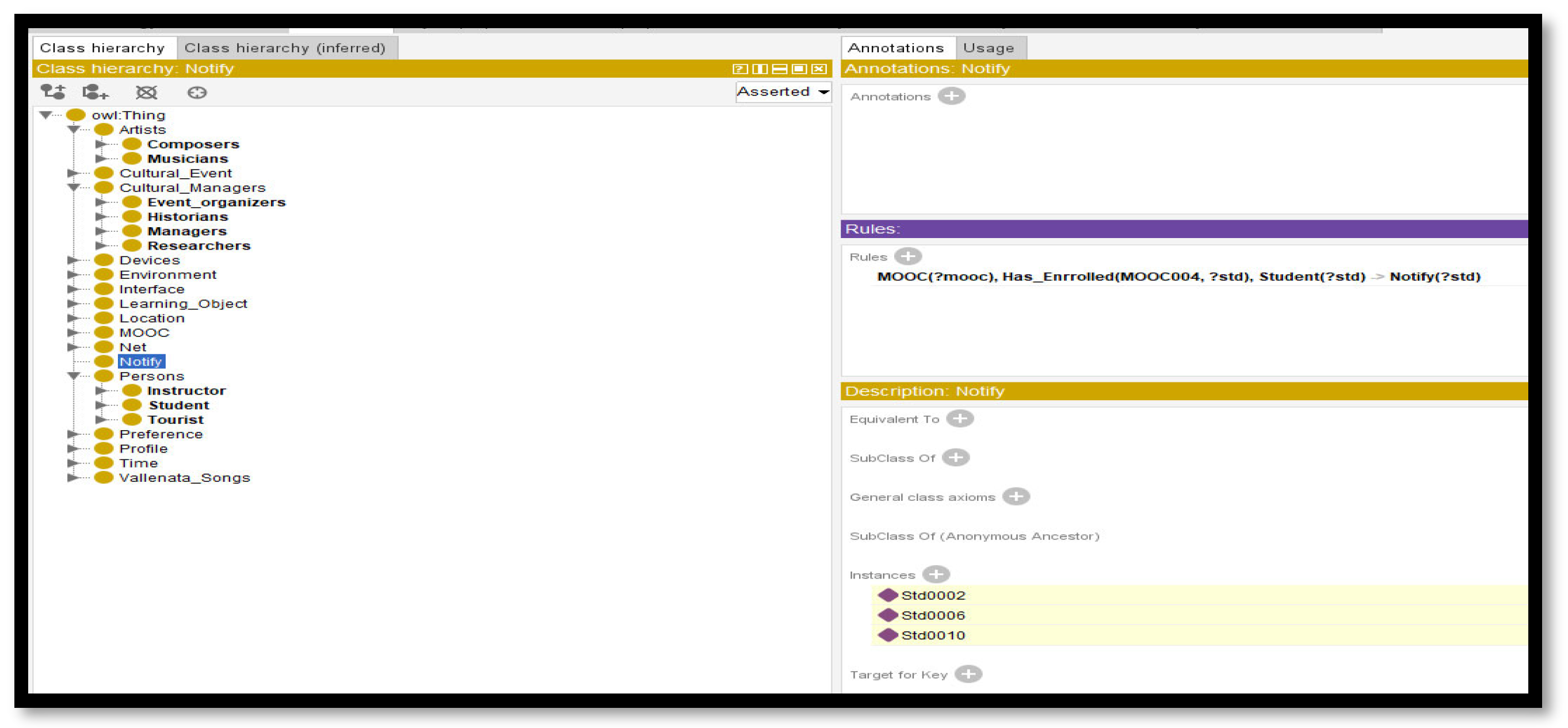Click the Add sibling class icon
Viewport: 1568px width, 728px height.
[95, 92]
